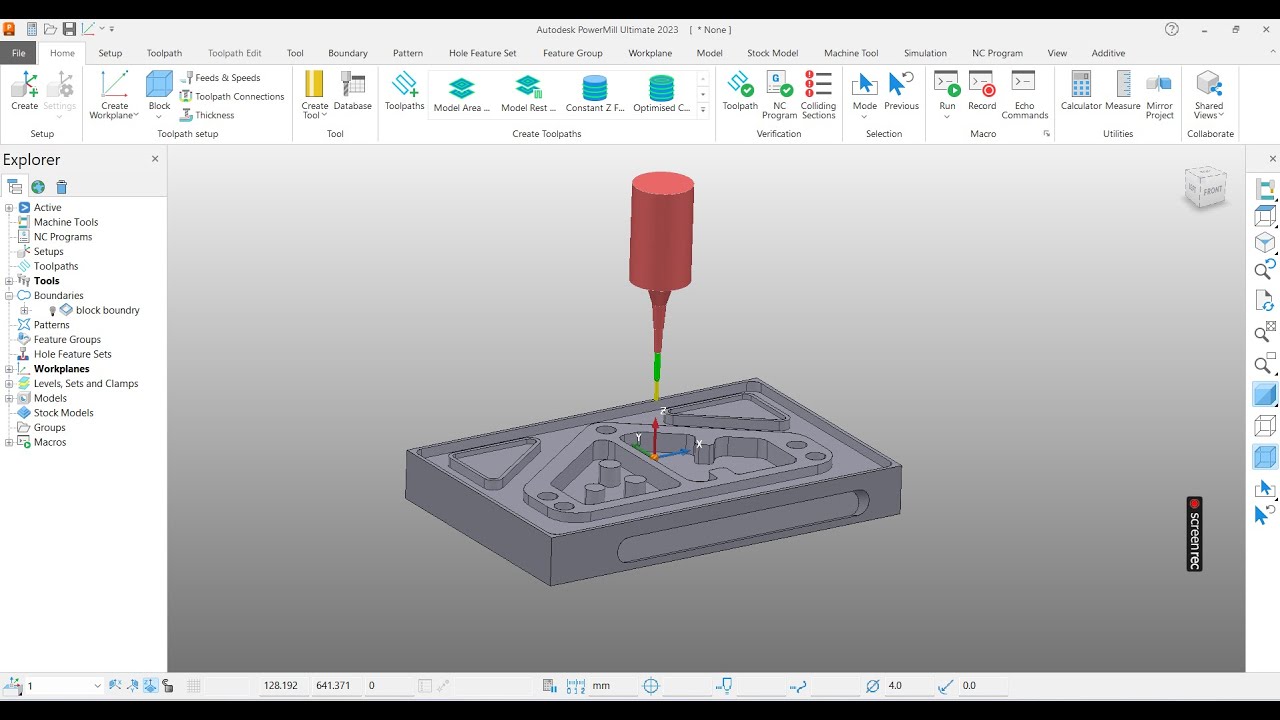Open the File menu

point(18,53)
